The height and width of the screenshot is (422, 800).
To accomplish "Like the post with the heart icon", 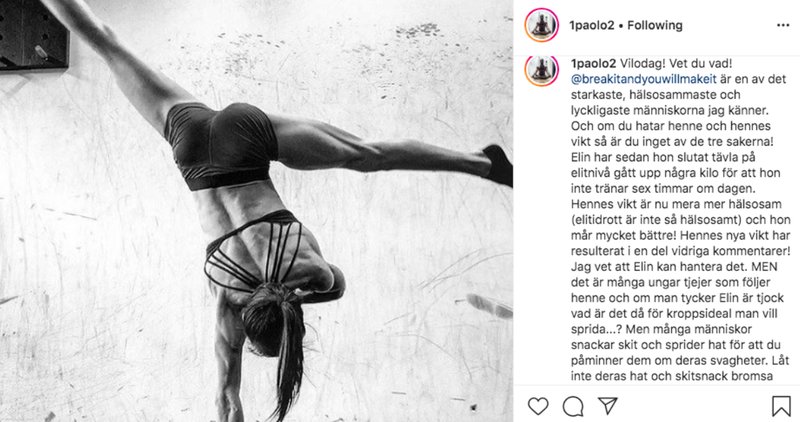I will [538, 406].
